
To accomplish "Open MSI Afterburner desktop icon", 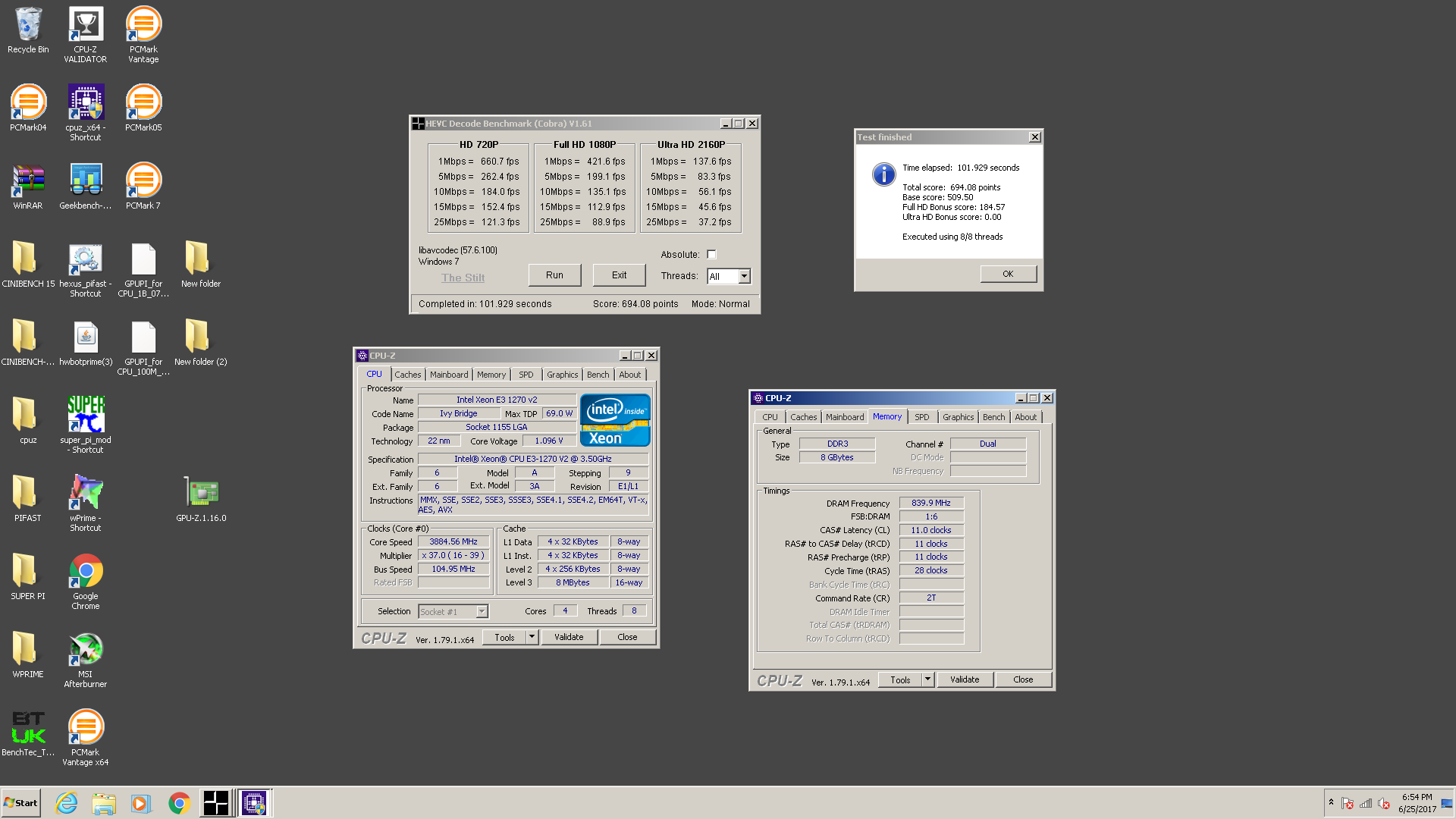I will click(x=86, y=659).
